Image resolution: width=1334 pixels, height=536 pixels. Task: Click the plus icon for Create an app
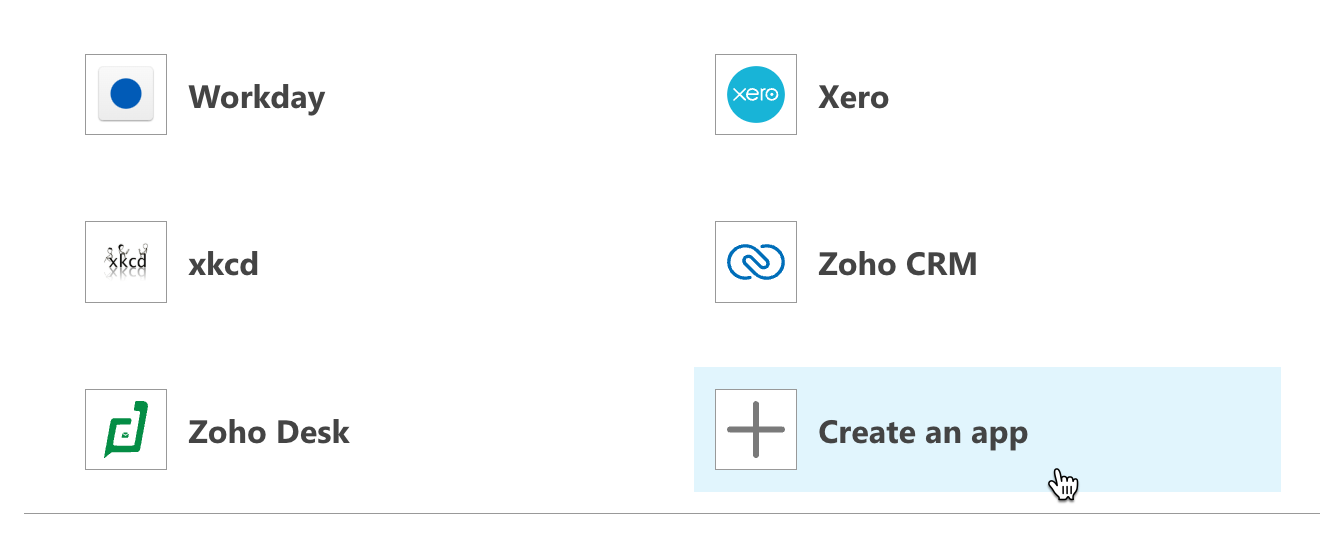point(756,430)
